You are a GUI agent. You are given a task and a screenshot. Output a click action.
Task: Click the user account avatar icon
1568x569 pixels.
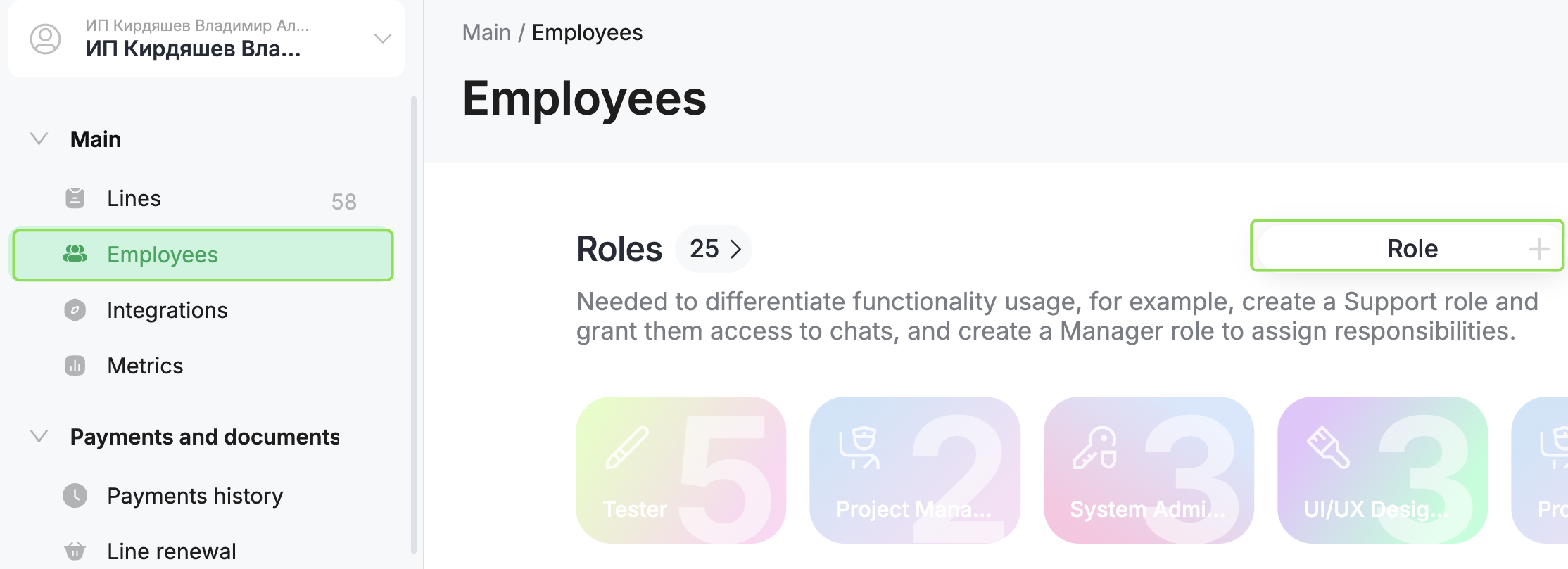click(x=45, y=39)
